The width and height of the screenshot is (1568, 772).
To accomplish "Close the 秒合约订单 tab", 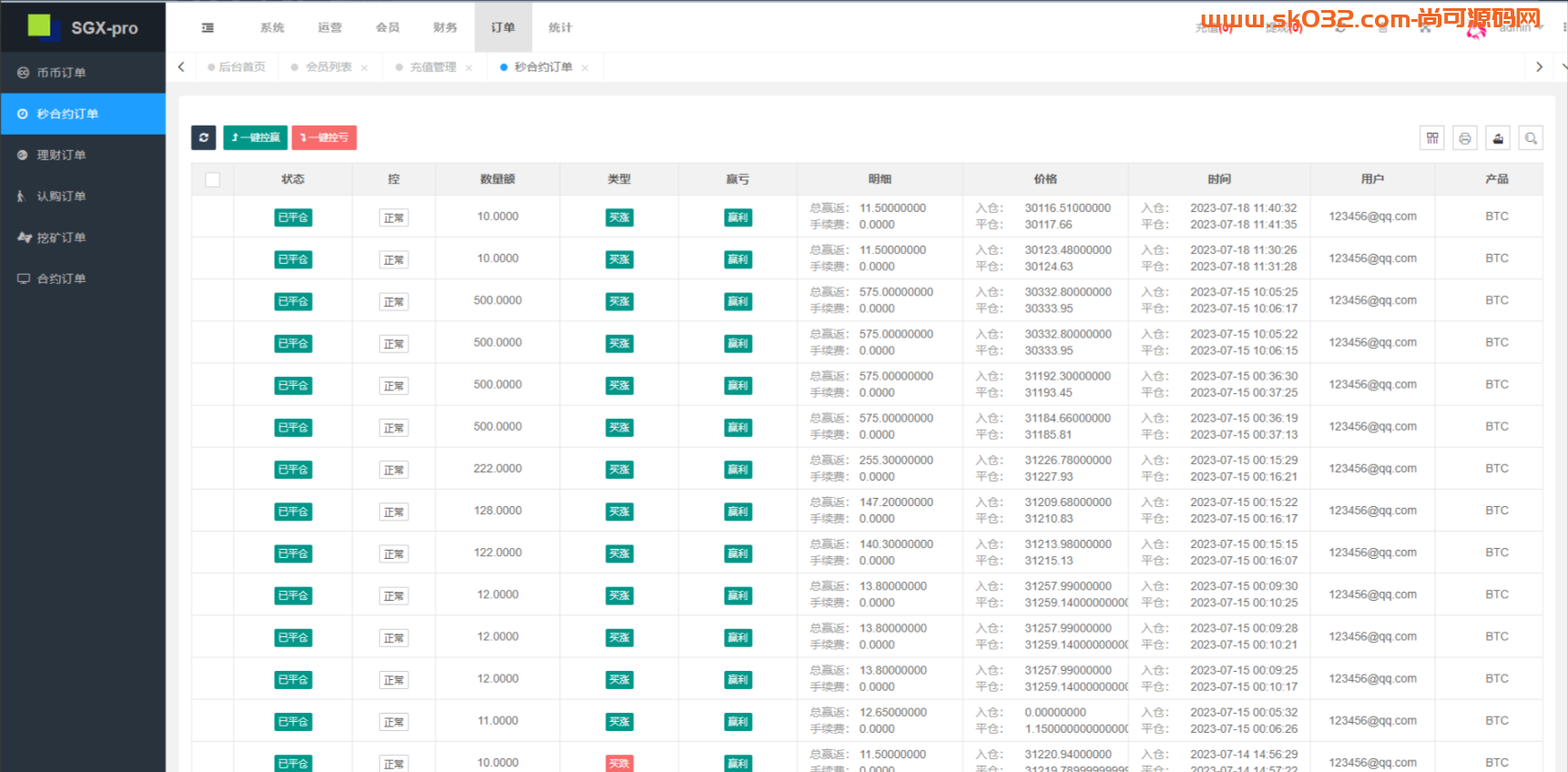I will [x=585, y=67].
